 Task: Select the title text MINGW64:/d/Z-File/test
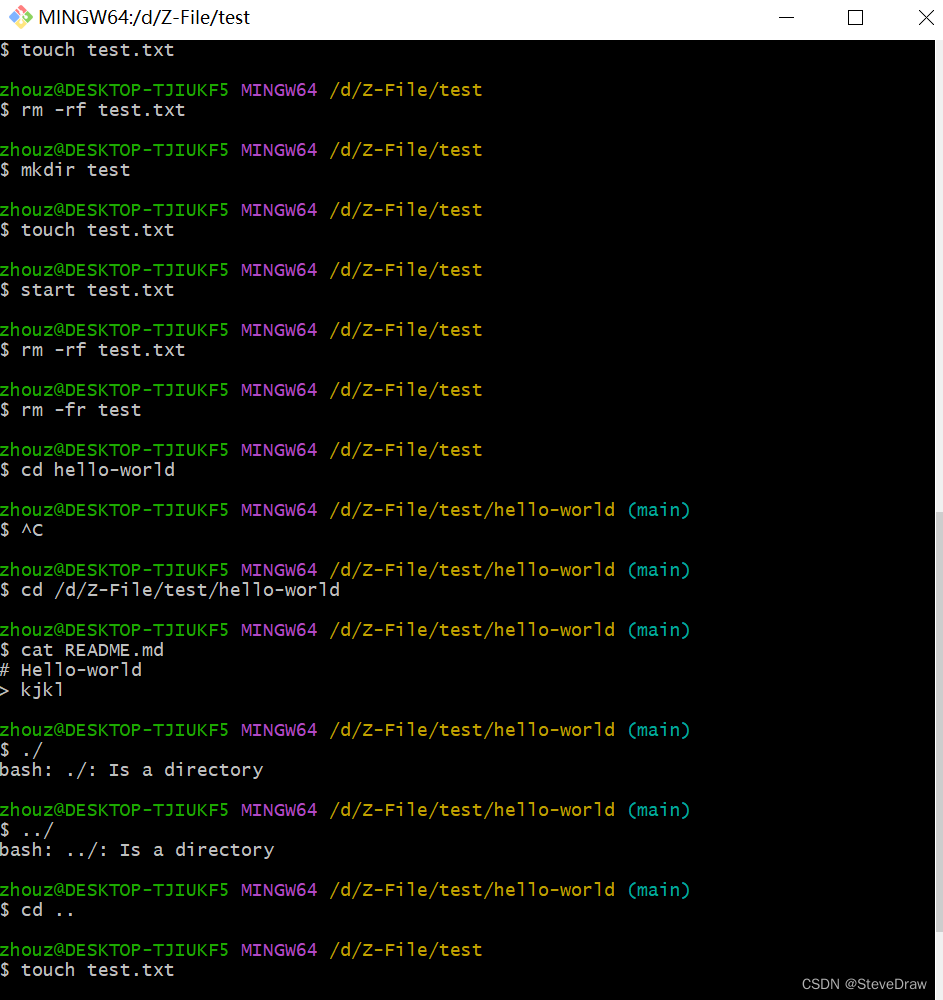click(146, 17)
